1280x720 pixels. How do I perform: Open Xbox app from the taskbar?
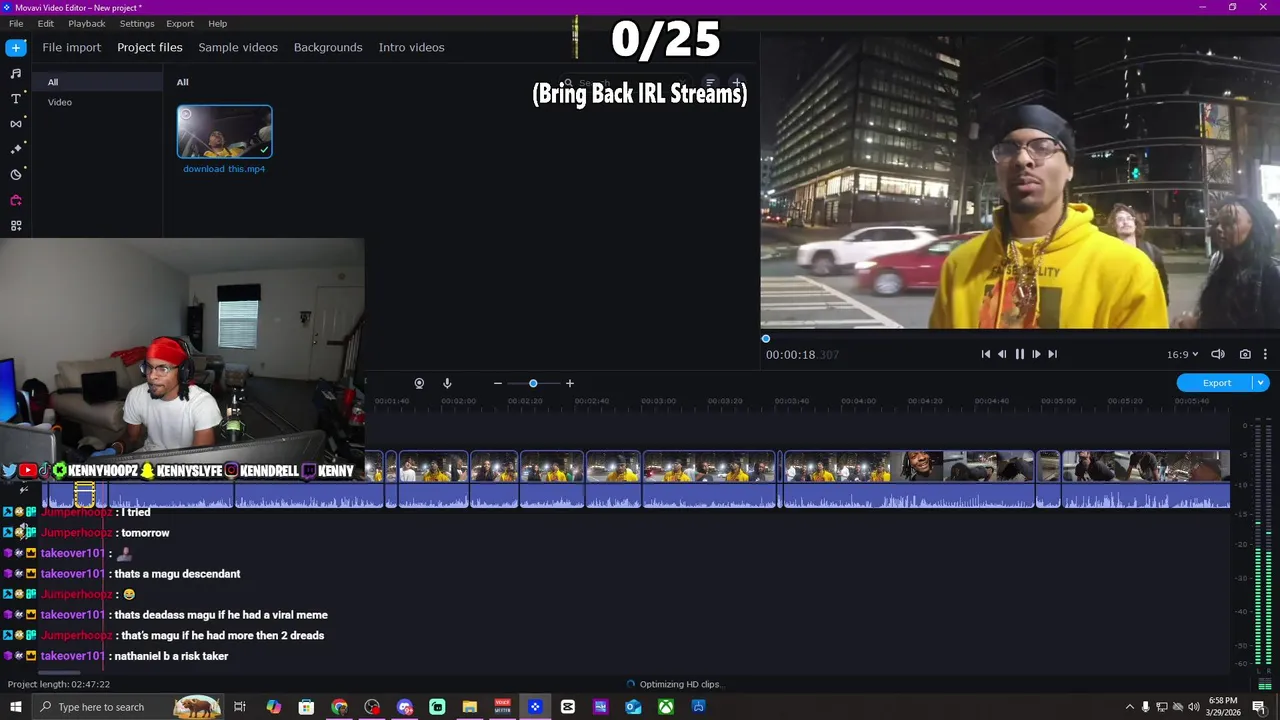click(665, 707)
